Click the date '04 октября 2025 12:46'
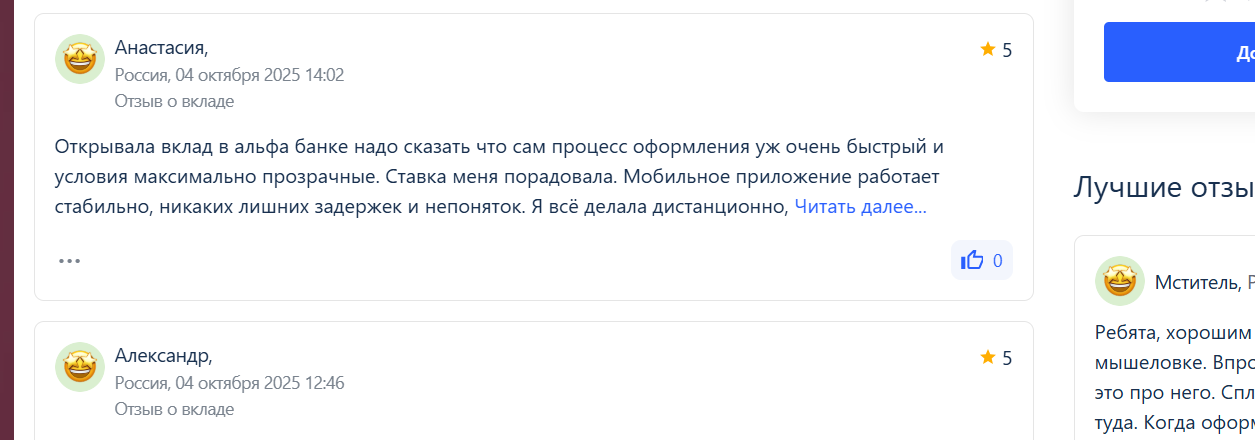This screenshot has height=440, width=1255. [x=259, y=383]
